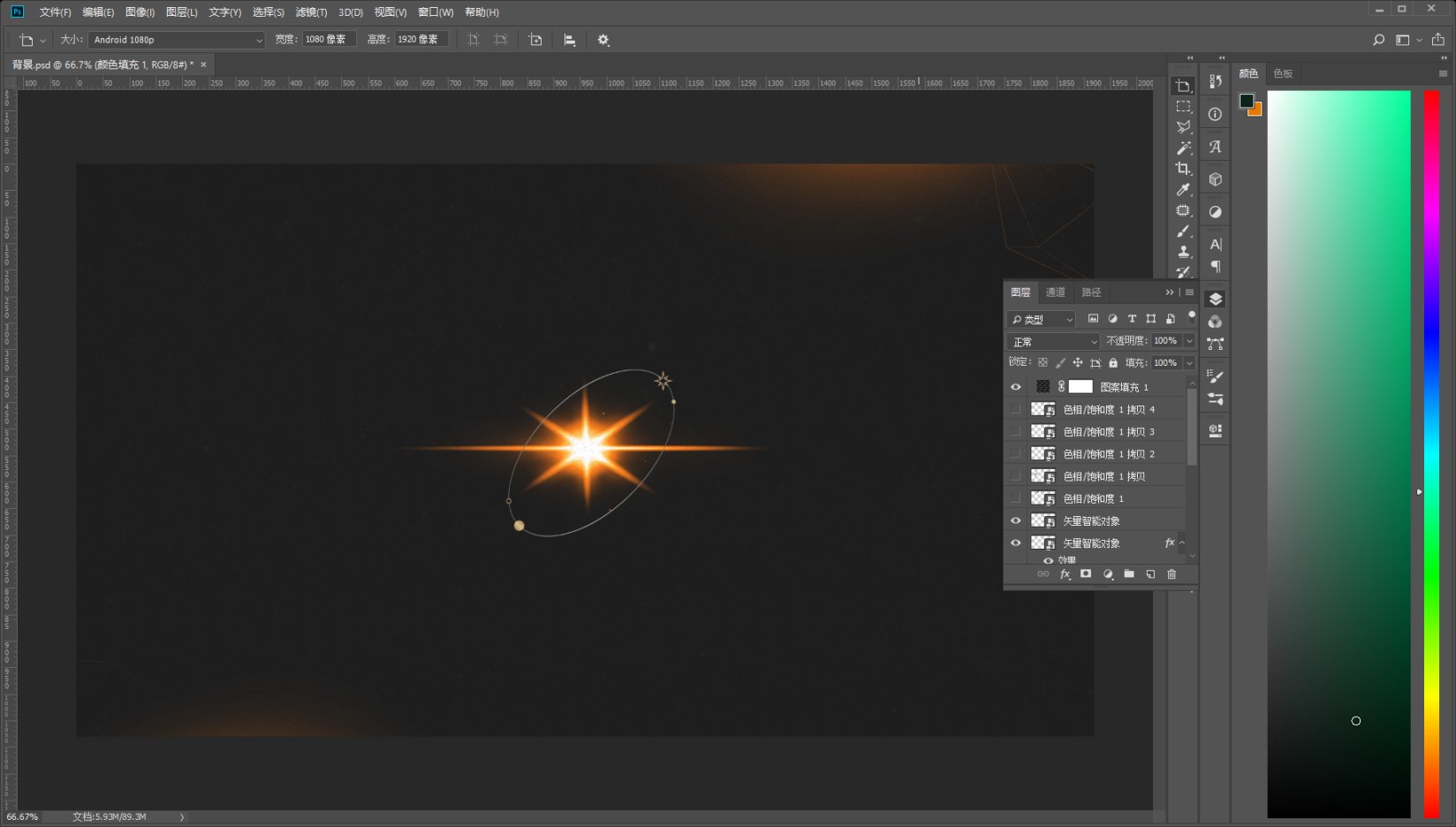Open the History panel icon
This screenshot has width=1456, height=827.
(x=1216, y=82)
